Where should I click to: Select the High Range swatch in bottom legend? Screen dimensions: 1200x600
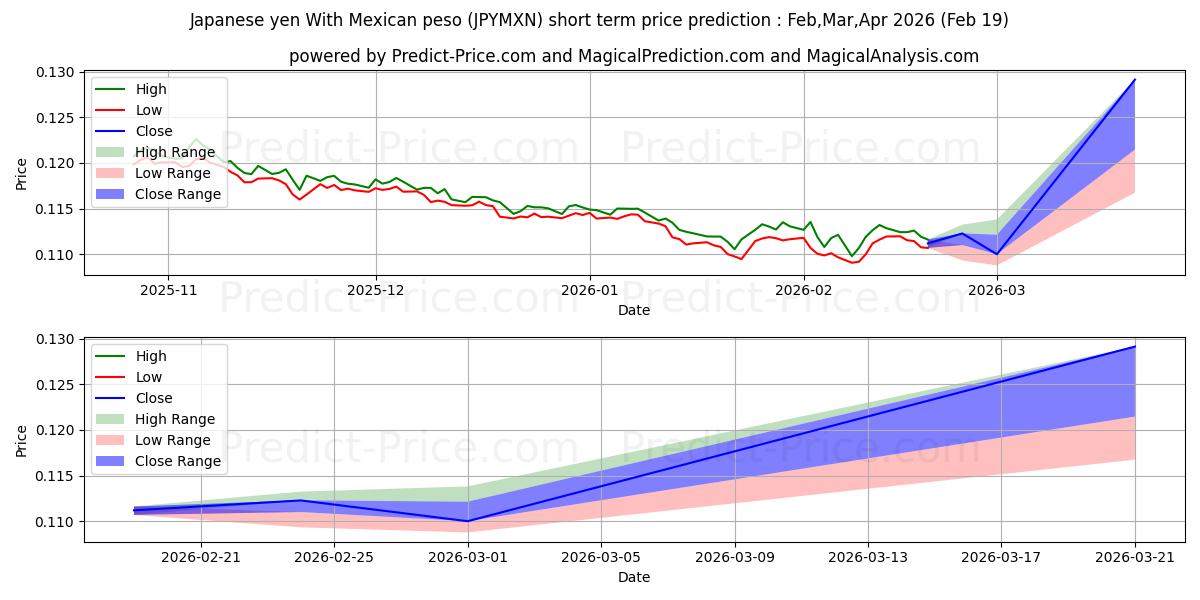111,419
